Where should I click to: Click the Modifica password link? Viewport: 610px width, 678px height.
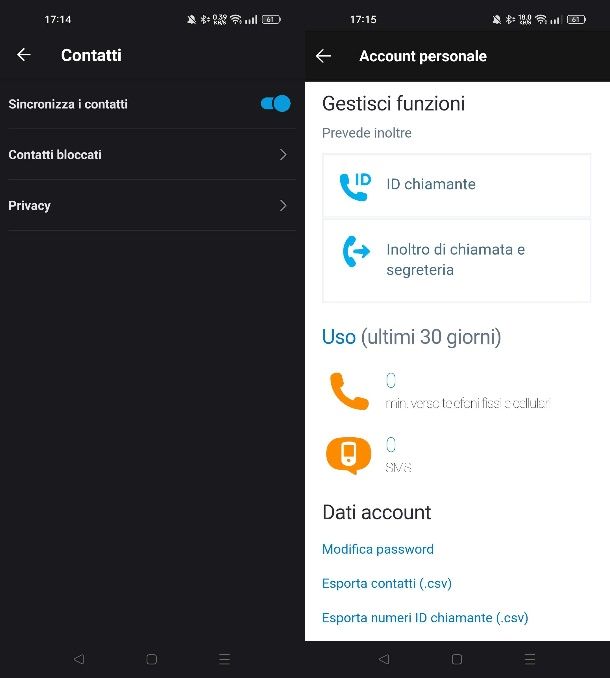coord(378,549)
